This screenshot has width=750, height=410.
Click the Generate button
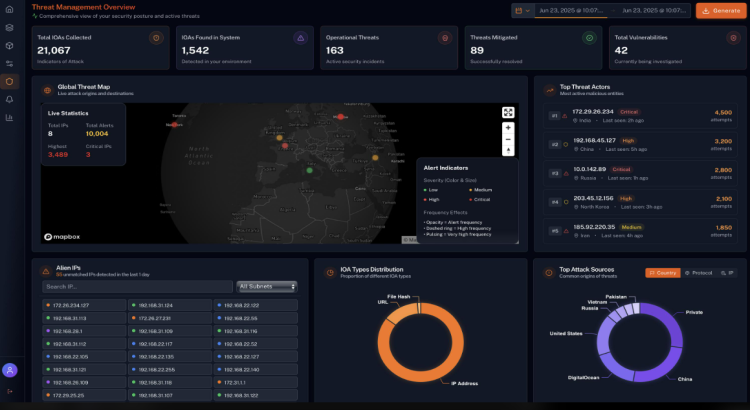[x=721, y=11]
